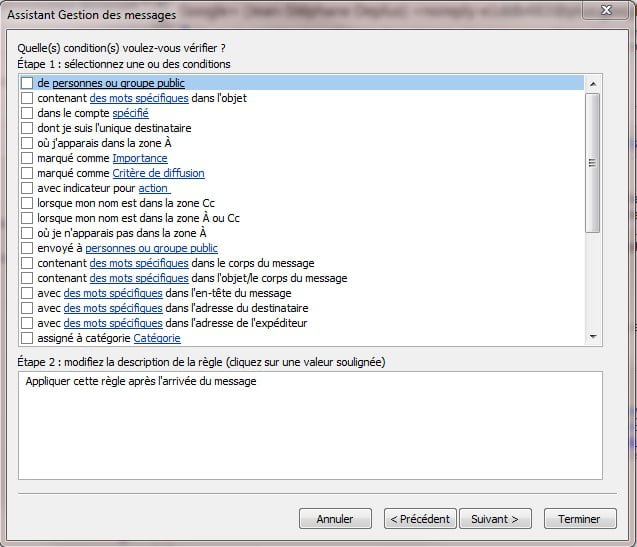Viewport: 637px width, 547px height.
Task: Enable 'dont je suis l'unique destinataire' checkbox
Action: [x=27, y=129]
